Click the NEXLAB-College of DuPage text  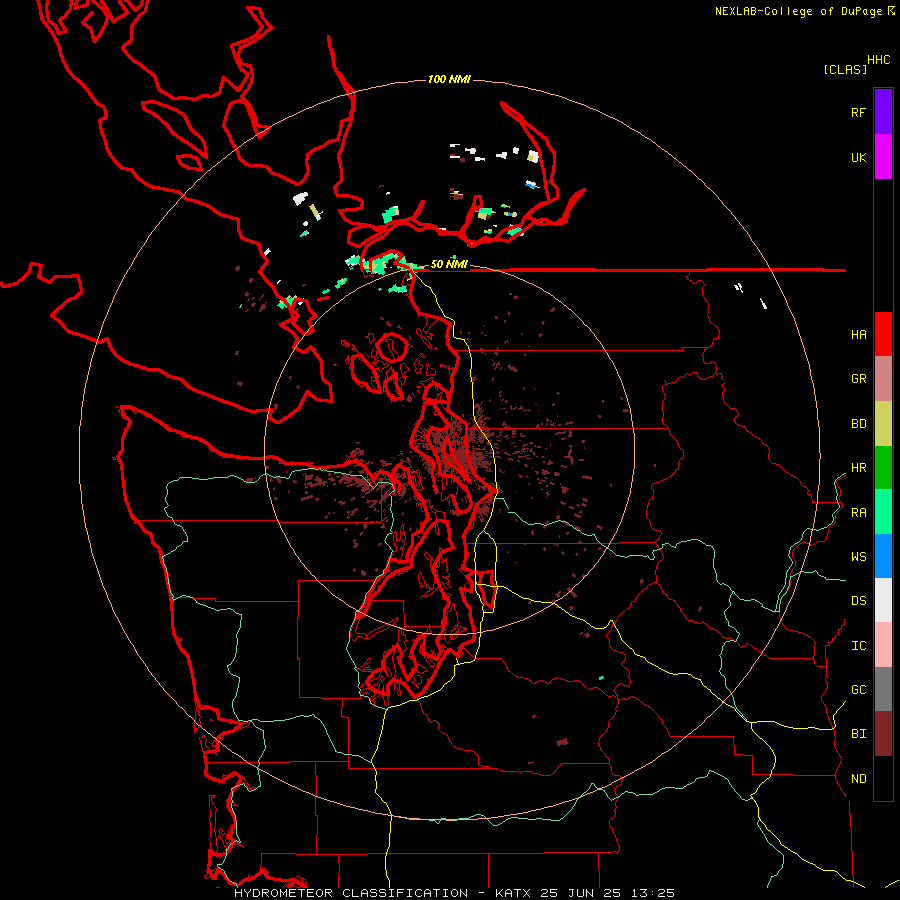(x=798, y=11)
